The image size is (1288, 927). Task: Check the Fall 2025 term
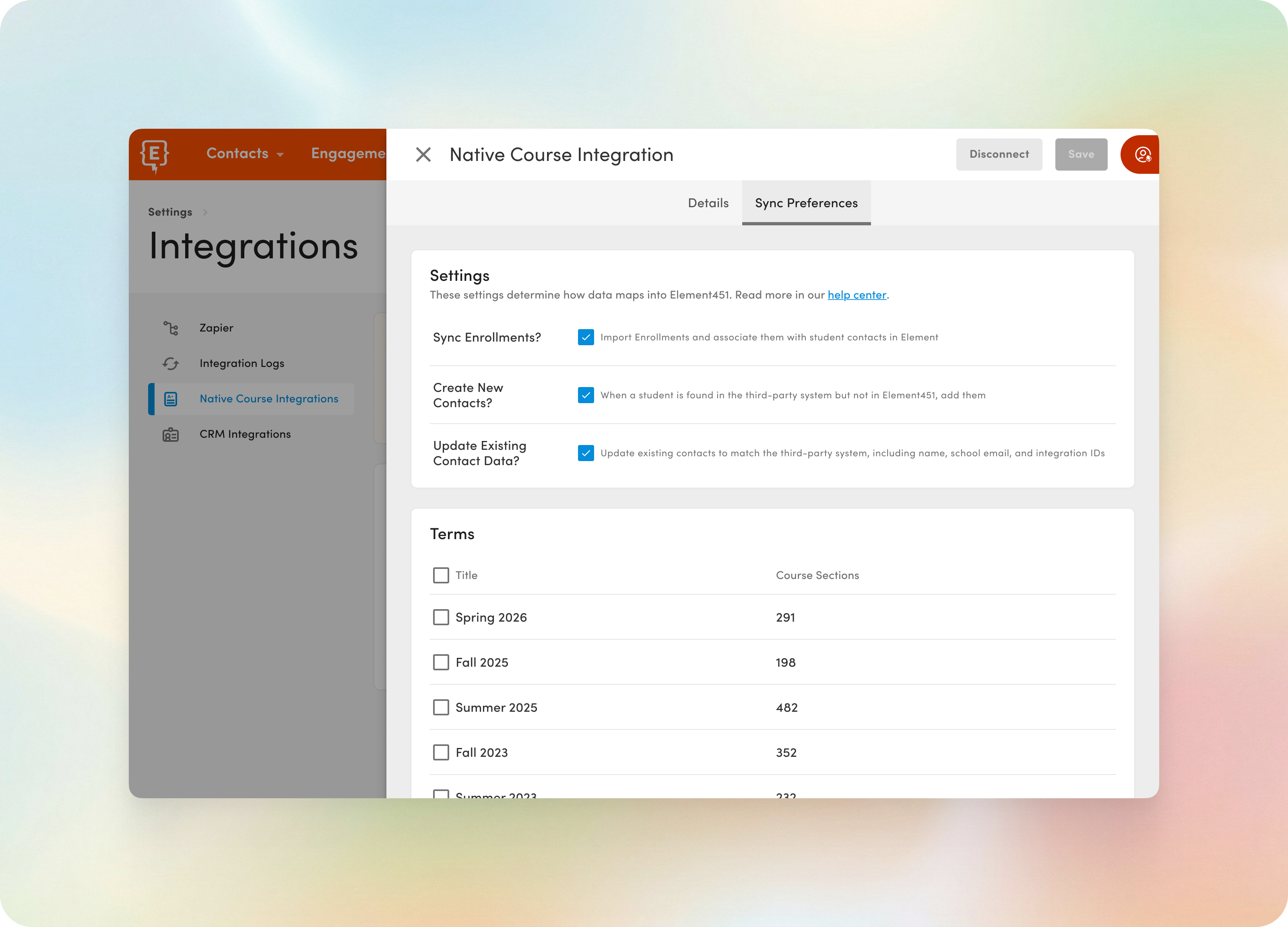(x=441, y=662)
